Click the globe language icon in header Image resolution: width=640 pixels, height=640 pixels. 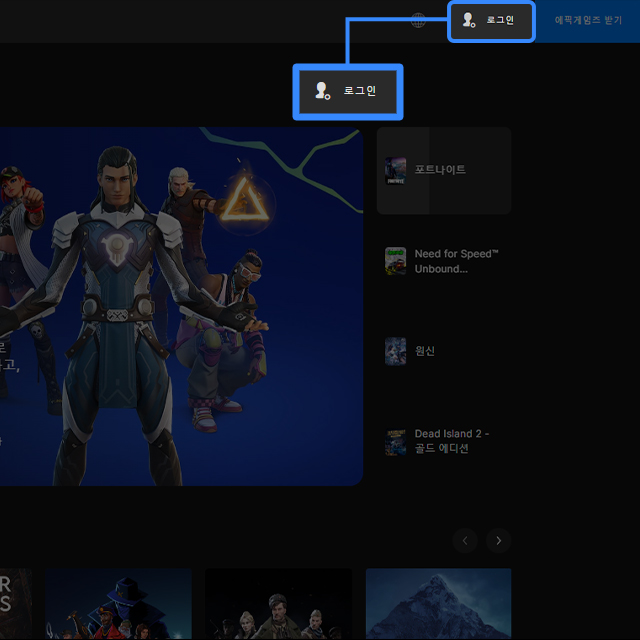pyautogui.click(x=419, y=21)
